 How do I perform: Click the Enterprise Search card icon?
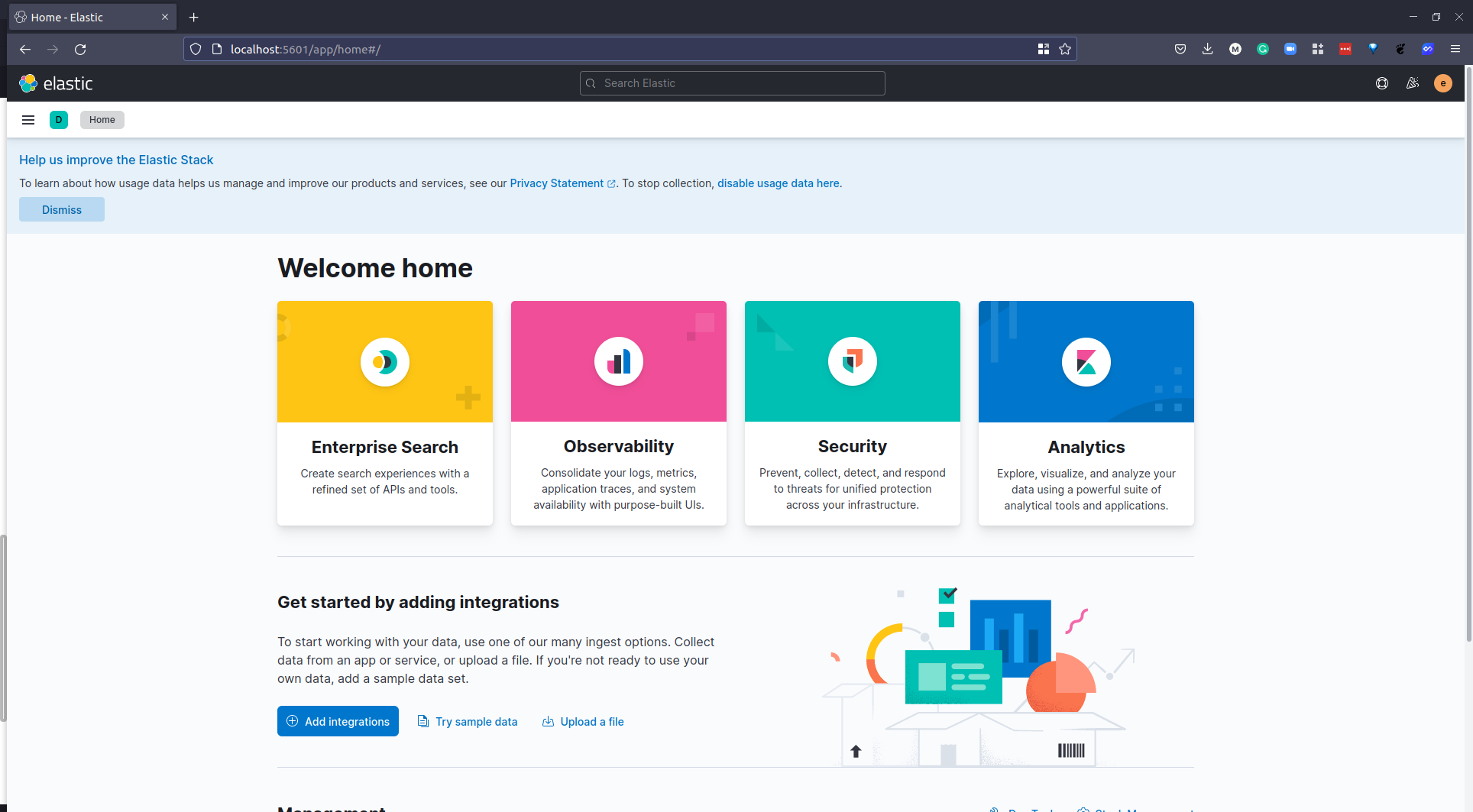pos(385,362)
